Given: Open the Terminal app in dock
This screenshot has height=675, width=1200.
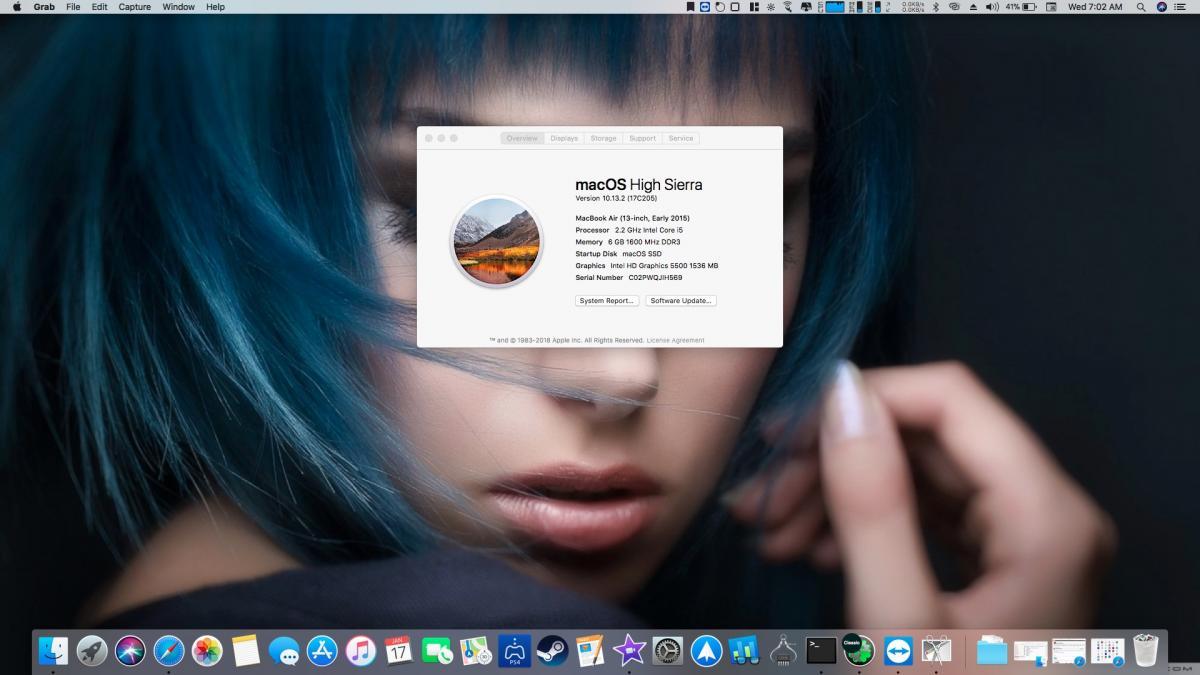Looking at the screenshot, I should tap(821, 651).
